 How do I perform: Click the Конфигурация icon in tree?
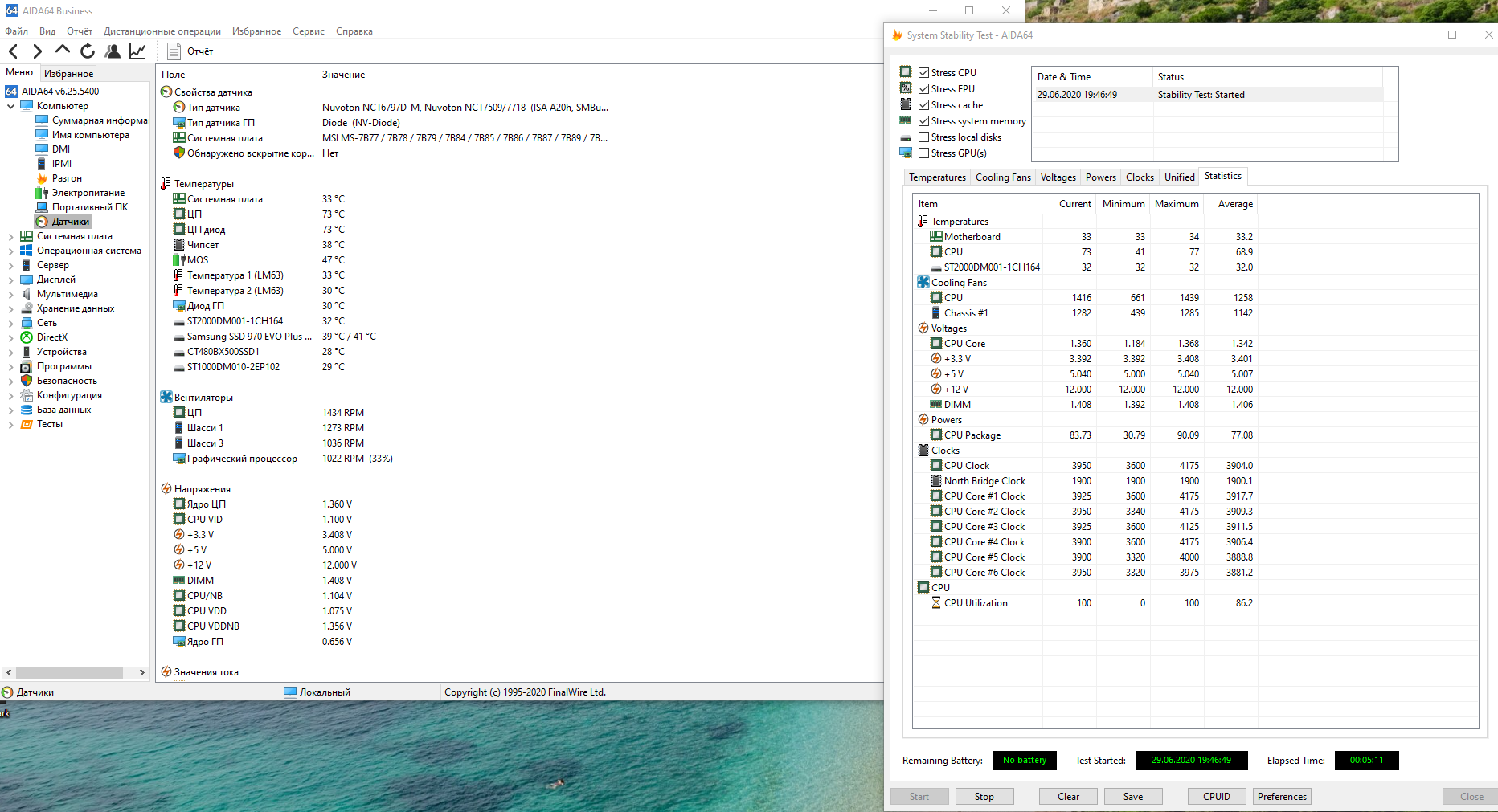click(27, 395)
